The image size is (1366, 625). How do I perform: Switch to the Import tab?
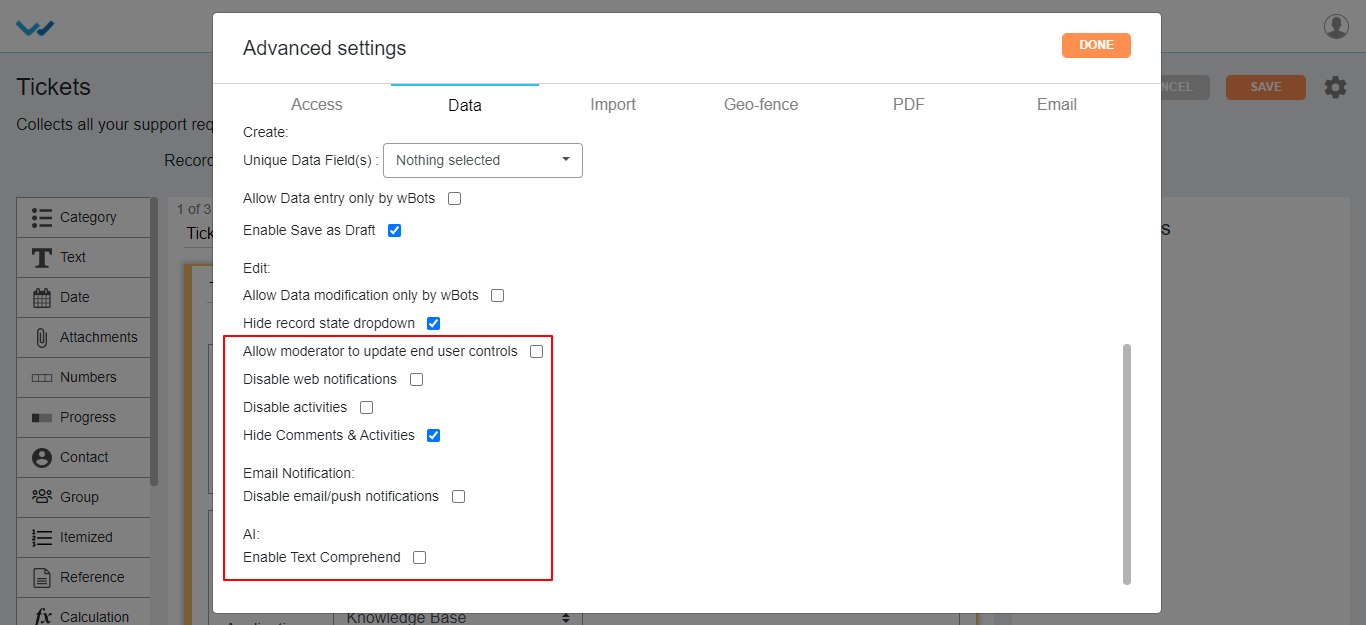[x=613, y=104]
